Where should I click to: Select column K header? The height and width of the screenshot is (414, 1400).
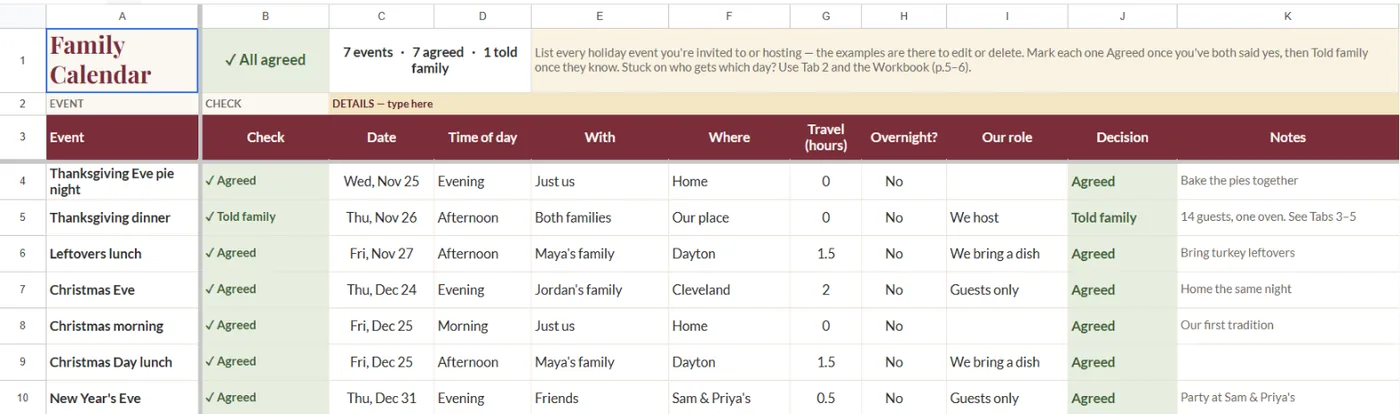[1288, 16]
